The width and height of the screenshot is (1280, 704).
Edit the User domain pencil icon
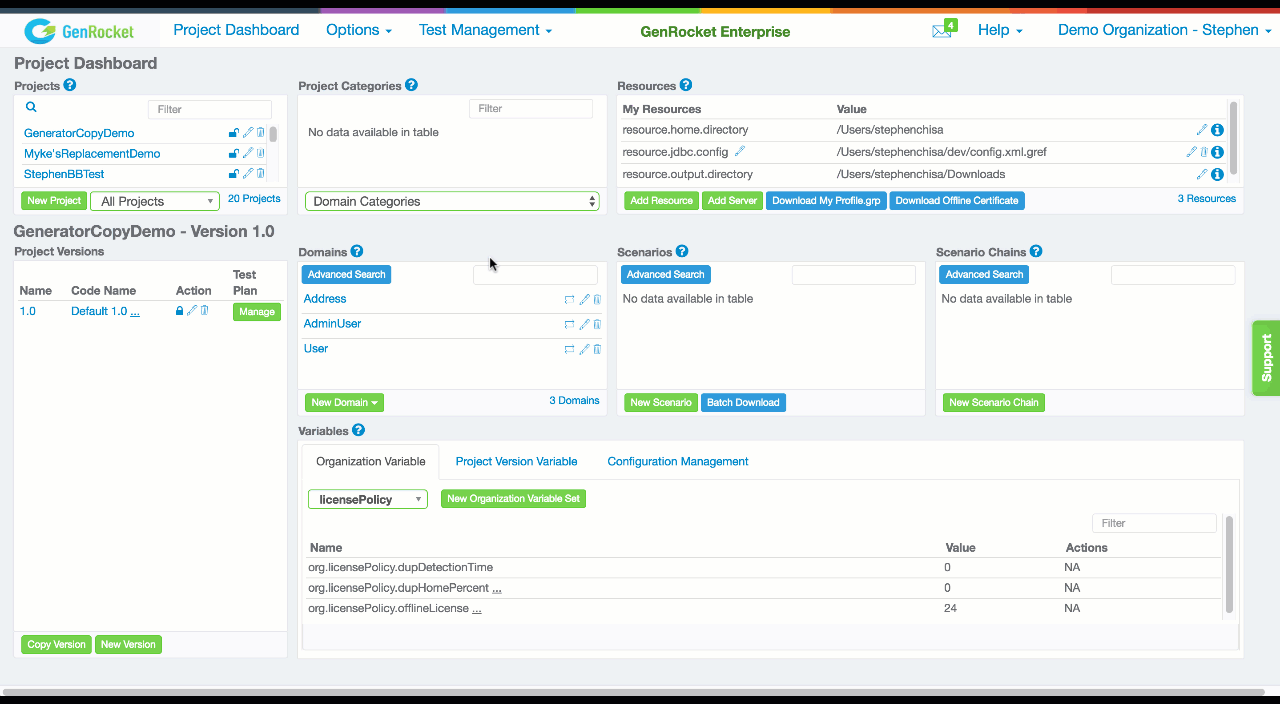click(585, 349)
